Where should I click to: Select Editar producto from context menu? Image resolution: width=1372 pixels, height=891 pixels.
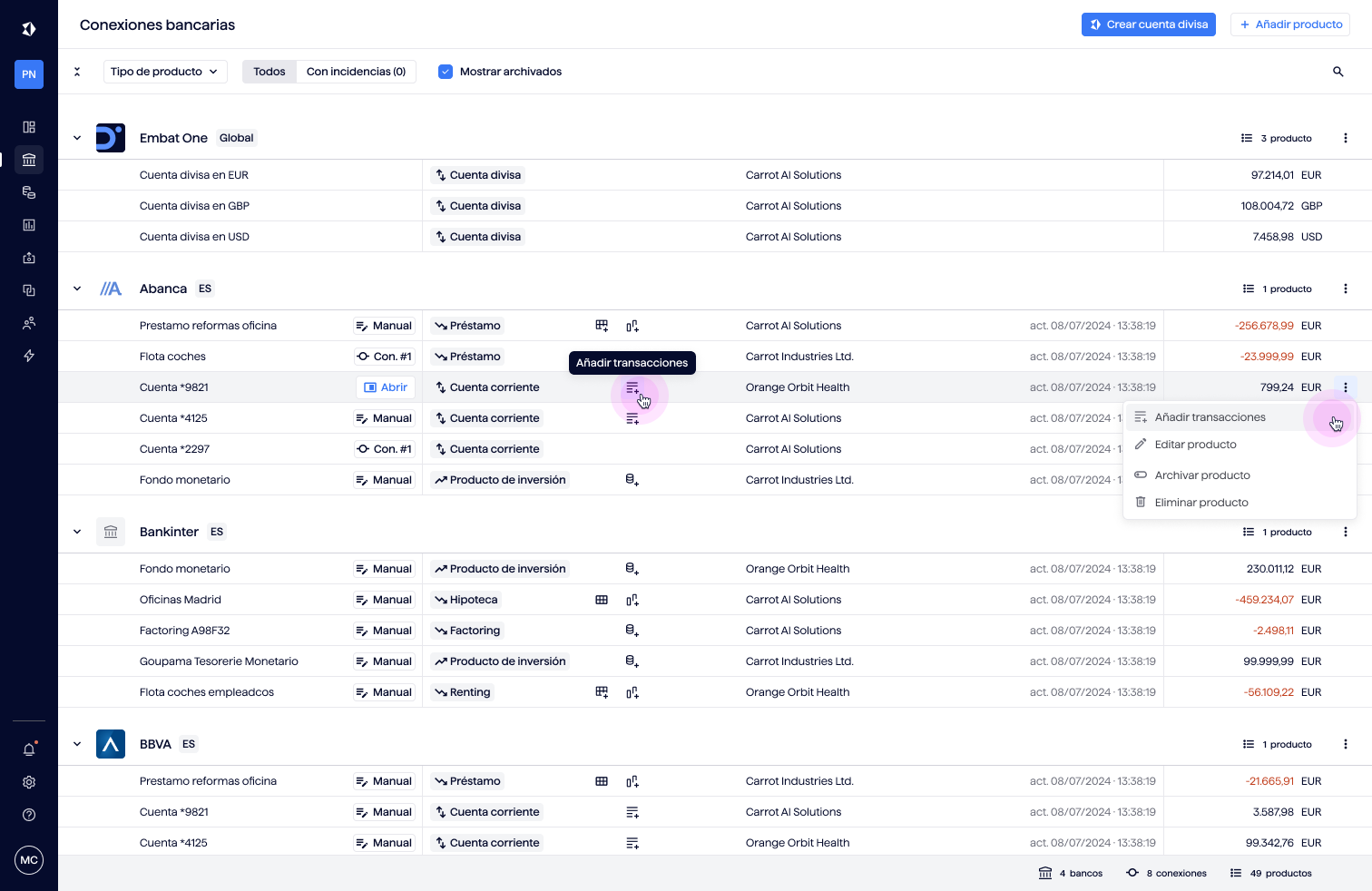click(1195, 445)
